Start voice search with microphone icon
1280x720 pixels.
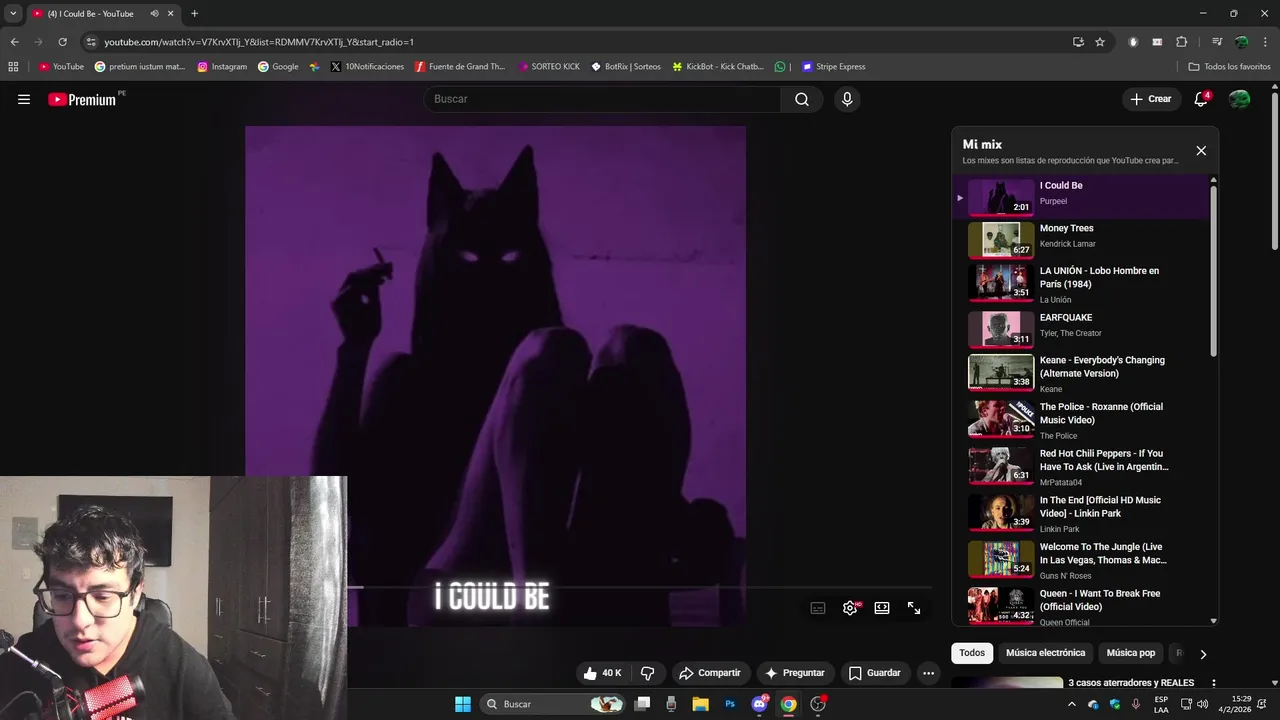pyautogui.click(x=847, y=99)
